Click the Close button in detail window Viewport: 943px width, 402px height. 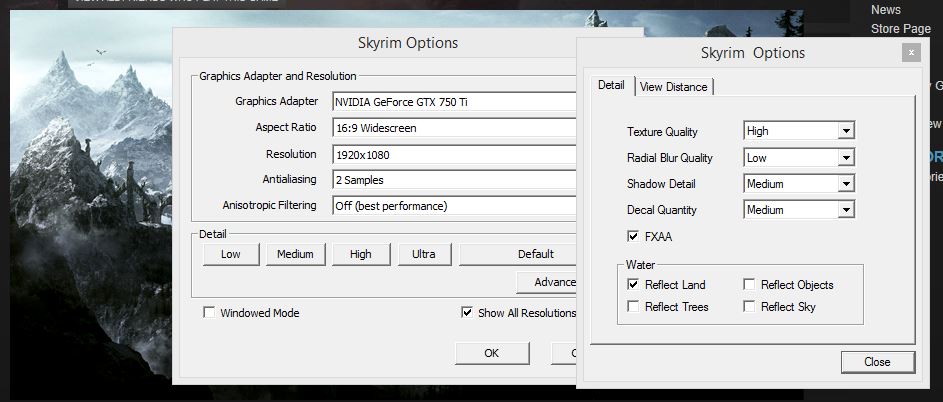coord(877,362)
